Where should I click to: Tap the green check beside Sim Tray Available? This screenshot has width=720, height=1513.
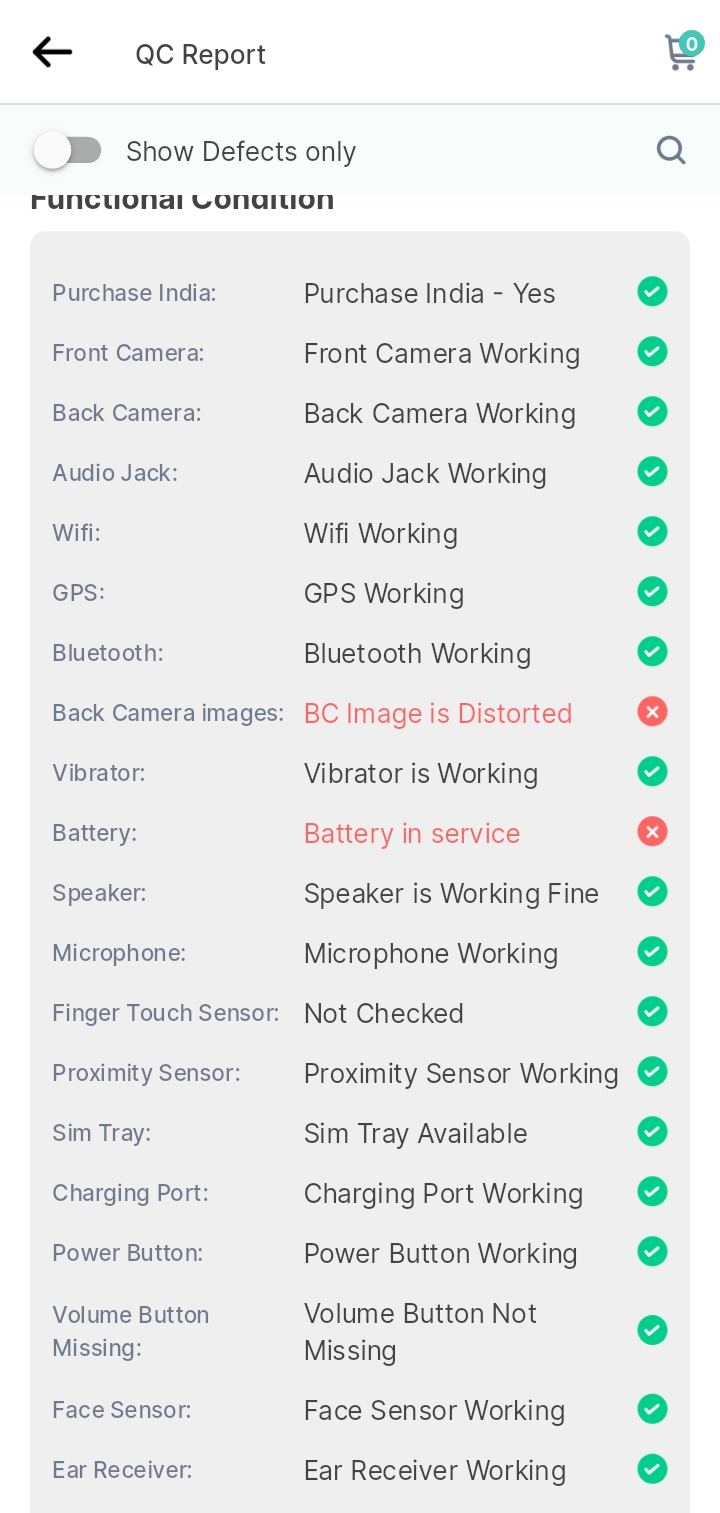[652, 1132]
